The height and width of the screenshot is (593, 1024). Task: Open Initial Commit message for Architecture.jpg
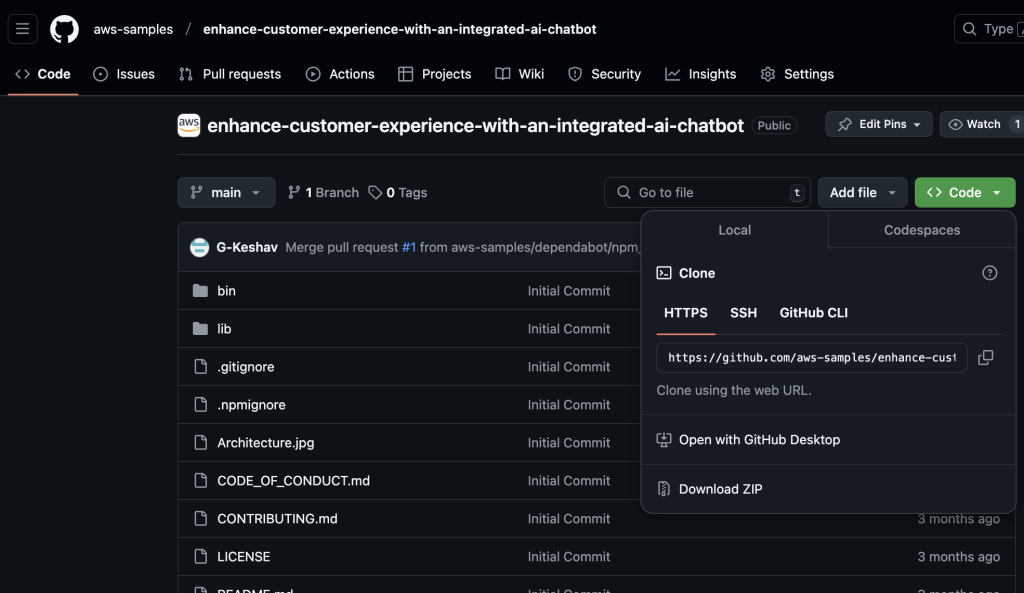click(x=569, y=443)
